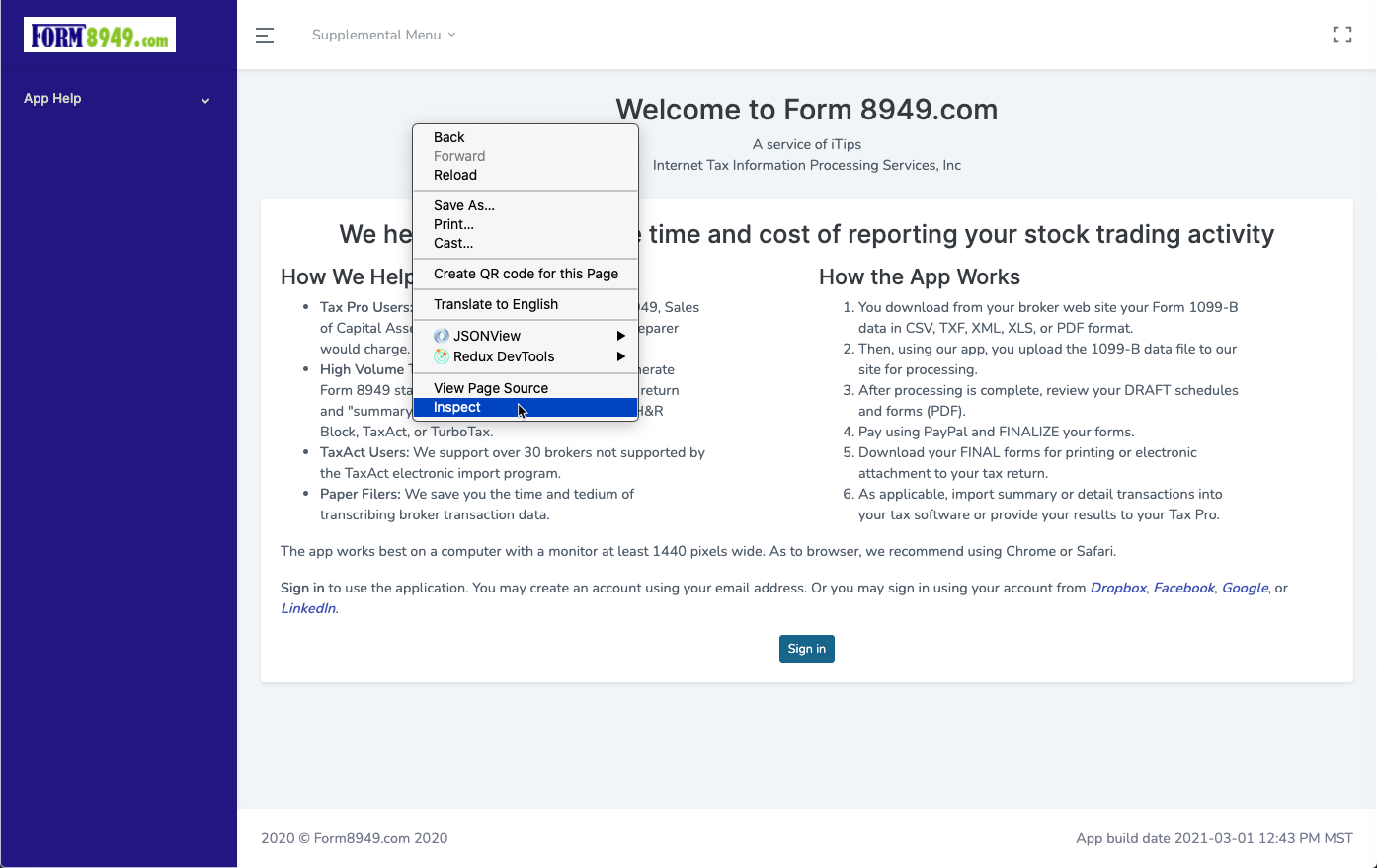Click the How the App Works heading

click(920, 277)
